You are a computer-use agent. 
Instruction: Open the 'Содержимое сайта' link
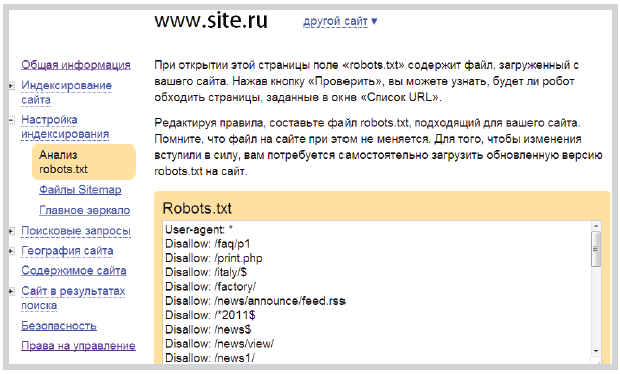coord(74,270)
